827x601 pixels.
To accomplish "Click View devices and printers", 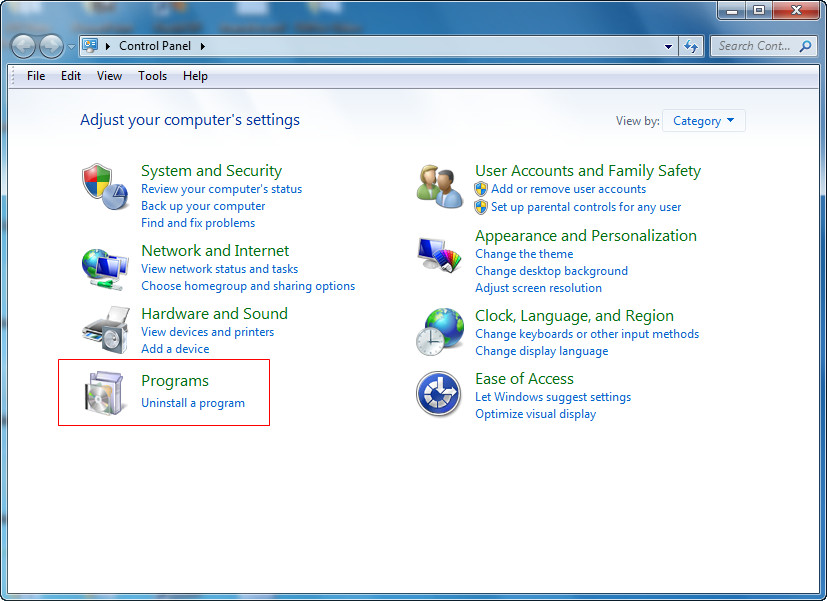I will pos(207,332).
